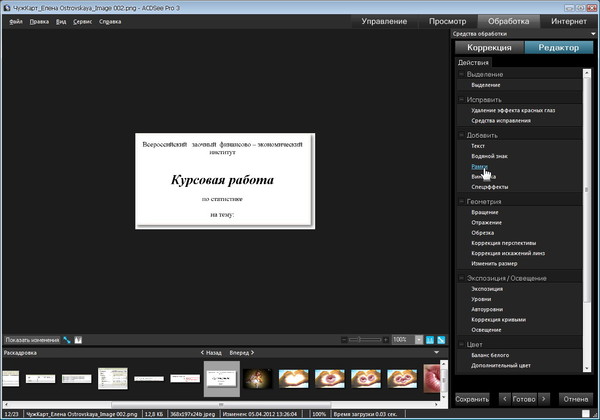Viewport: 600px width, 420px height.
Task: Click Вперед in the filmstrip
Action: [x=241, y=353]
